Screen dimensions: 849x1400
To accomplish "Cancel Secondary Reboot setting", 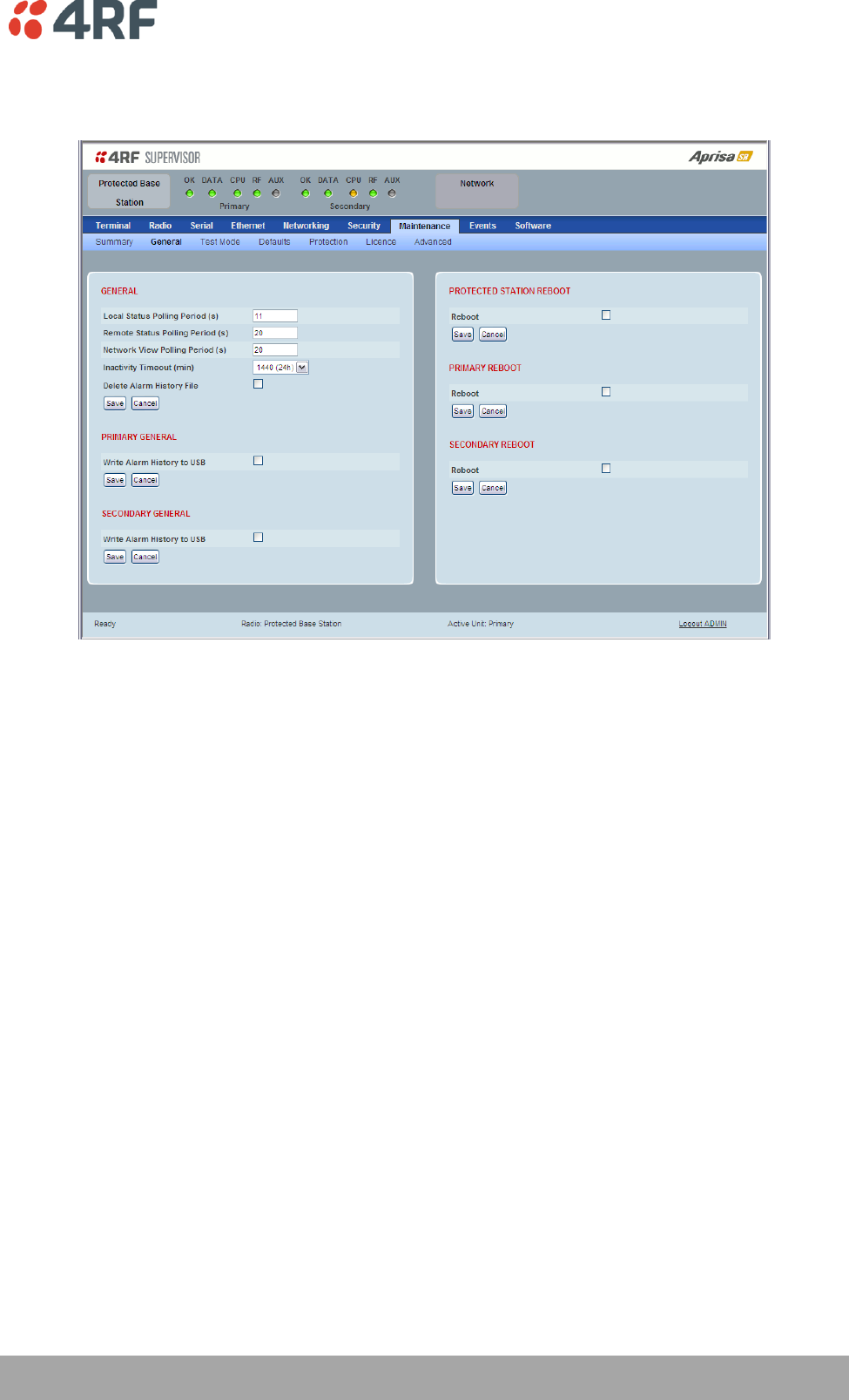I will point(493,488).
